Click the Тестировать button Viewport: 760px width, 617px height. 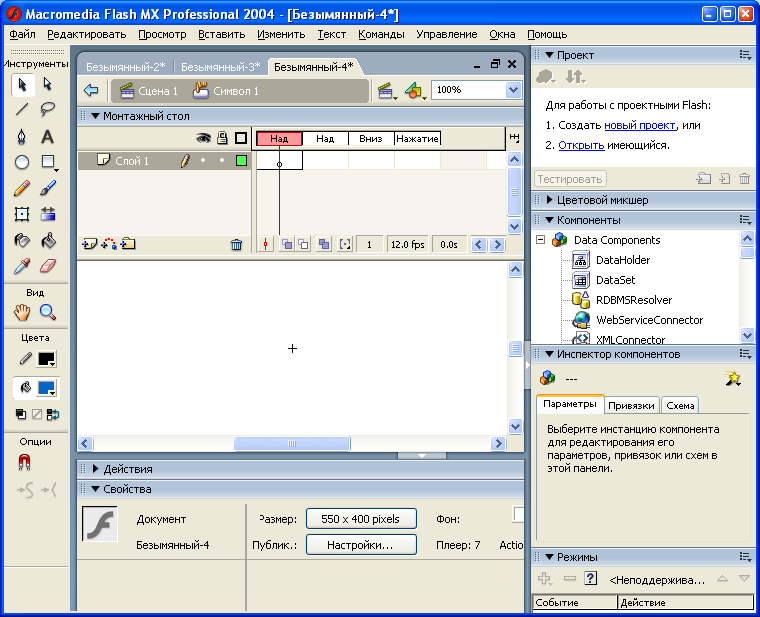pos(570,179)
